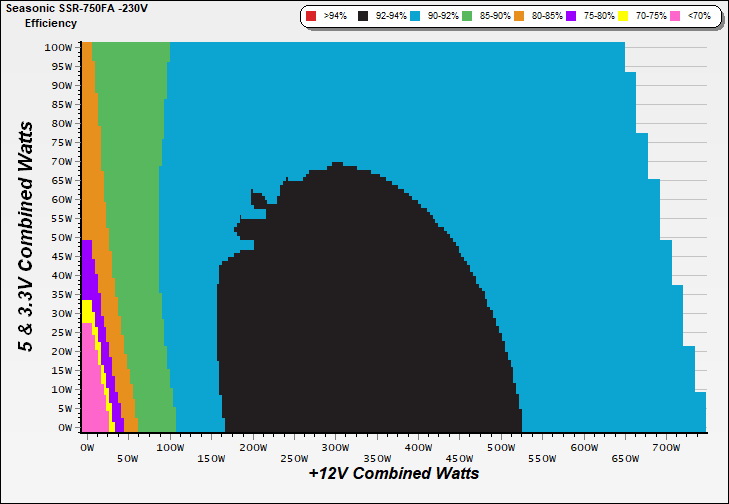This screenshot has width=729, height=504.
Task: Click the 100W label on the vertical axis
Action: click(x=58, y=47)
